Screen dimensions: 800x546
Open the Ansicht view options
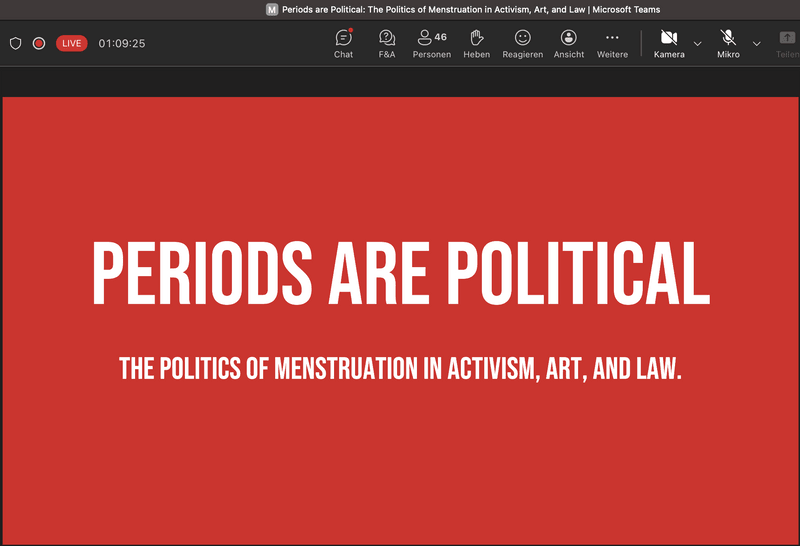tap(568, 43)
